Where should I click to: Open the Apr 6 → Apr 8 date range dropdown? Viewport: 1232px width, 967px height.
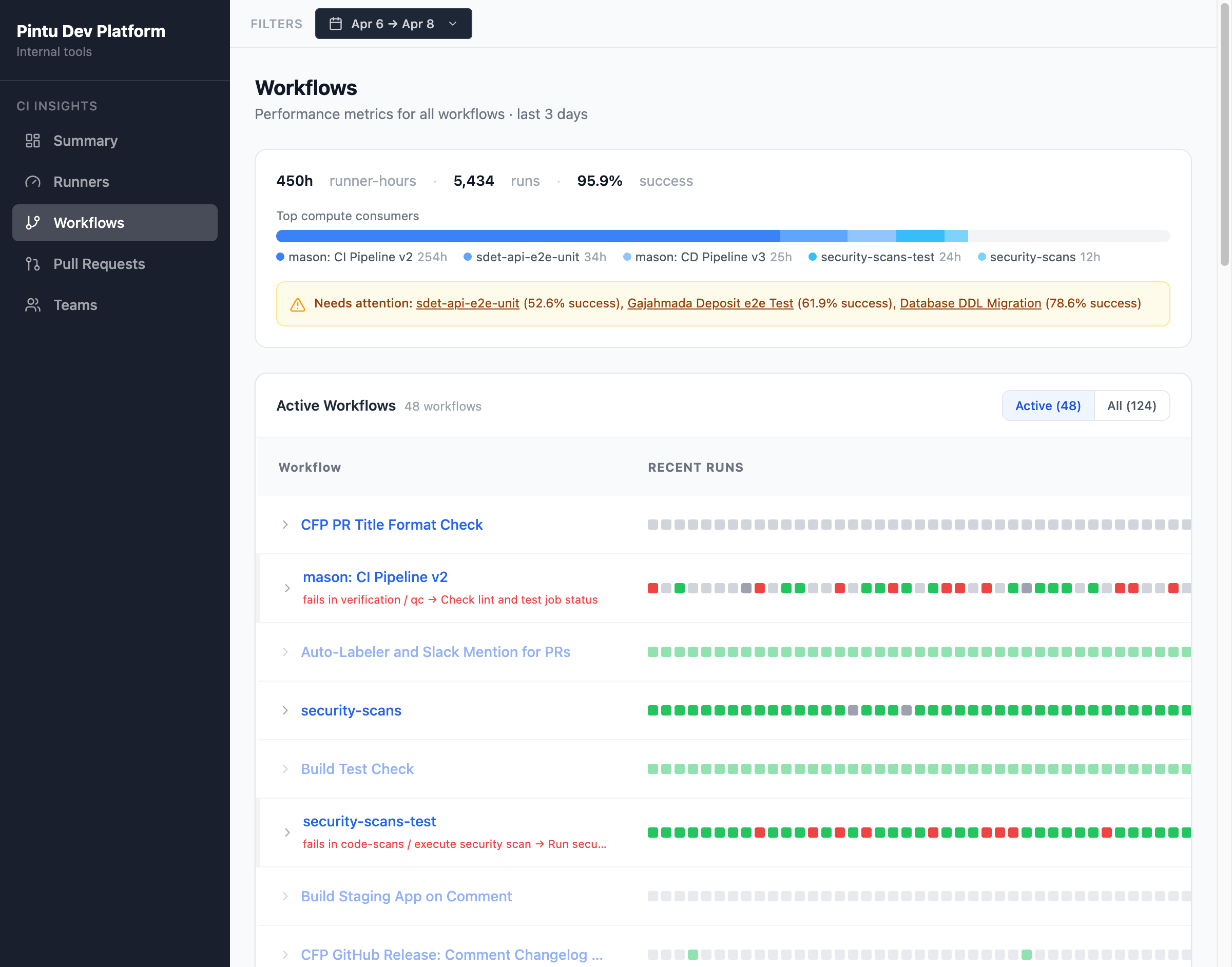click(x=393, y=24)
